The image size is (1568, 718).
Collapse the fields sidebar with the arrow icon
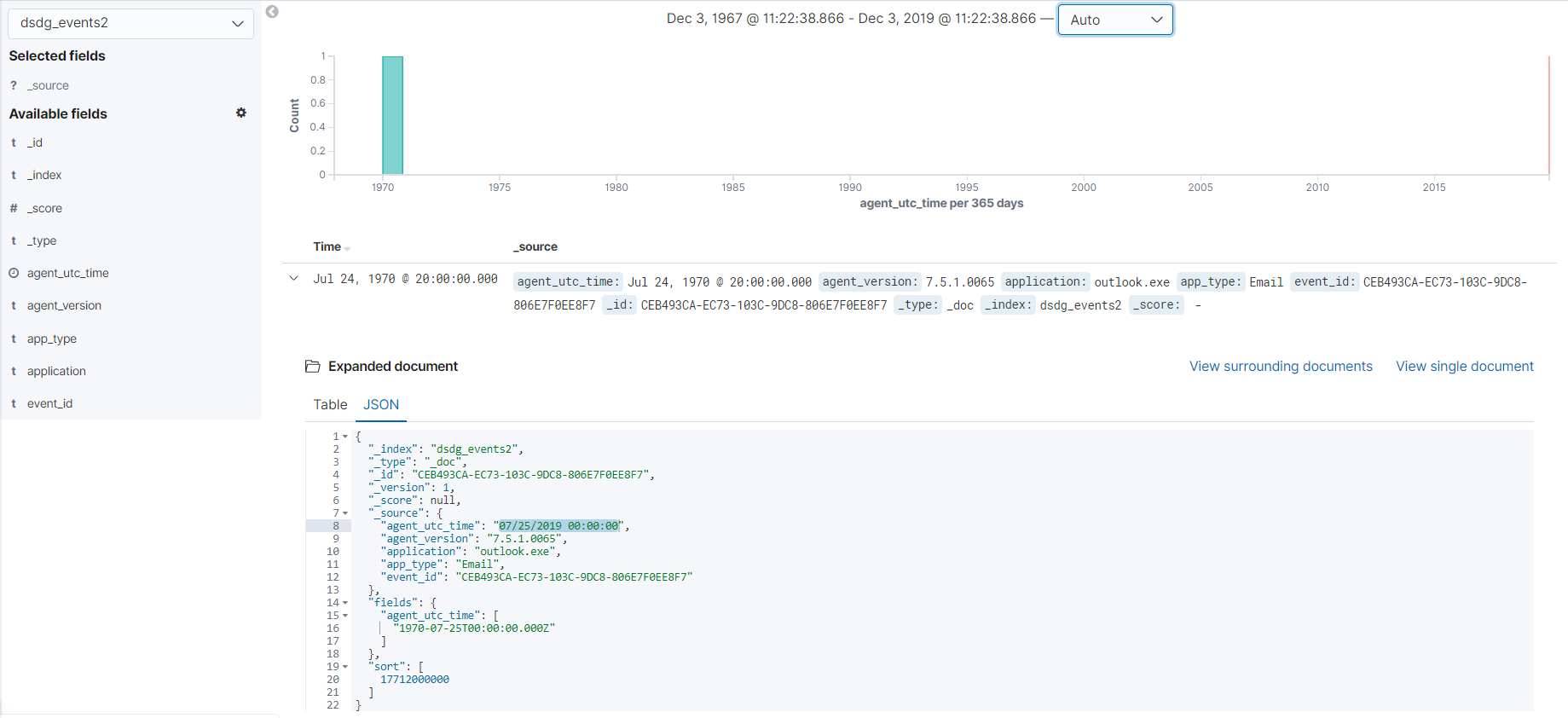[x=272, y=12]
